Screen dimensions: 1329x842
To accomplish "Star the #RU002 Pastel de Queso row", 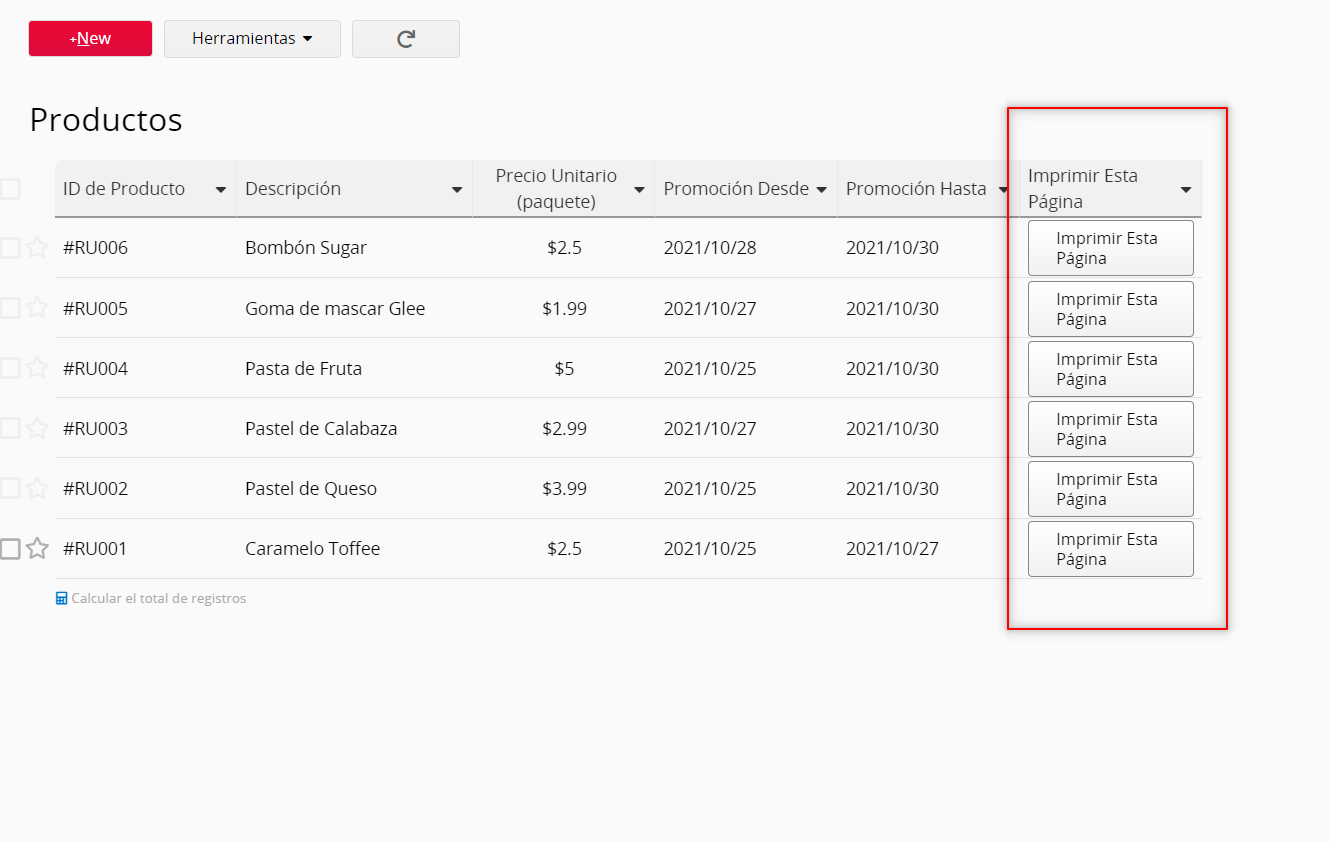I will tap(37, 488).
